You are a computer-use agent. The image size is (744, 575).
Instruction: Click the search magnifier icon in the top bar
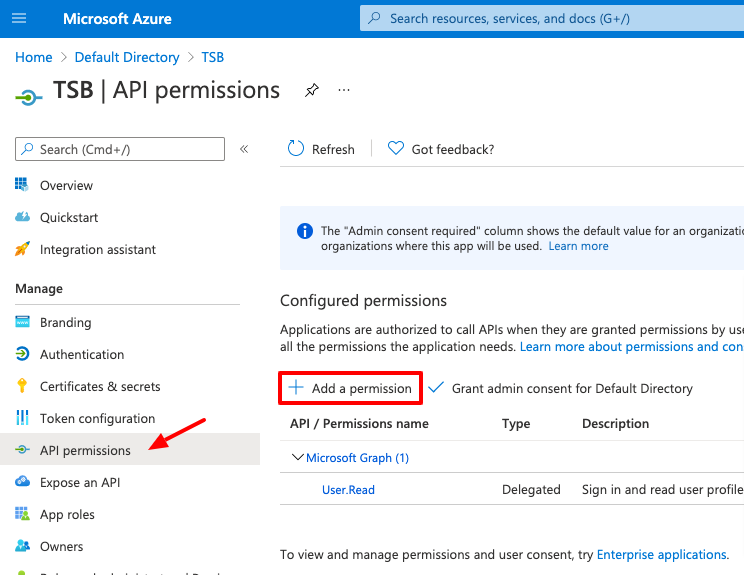pyautogui.click(x=374, y=18)
